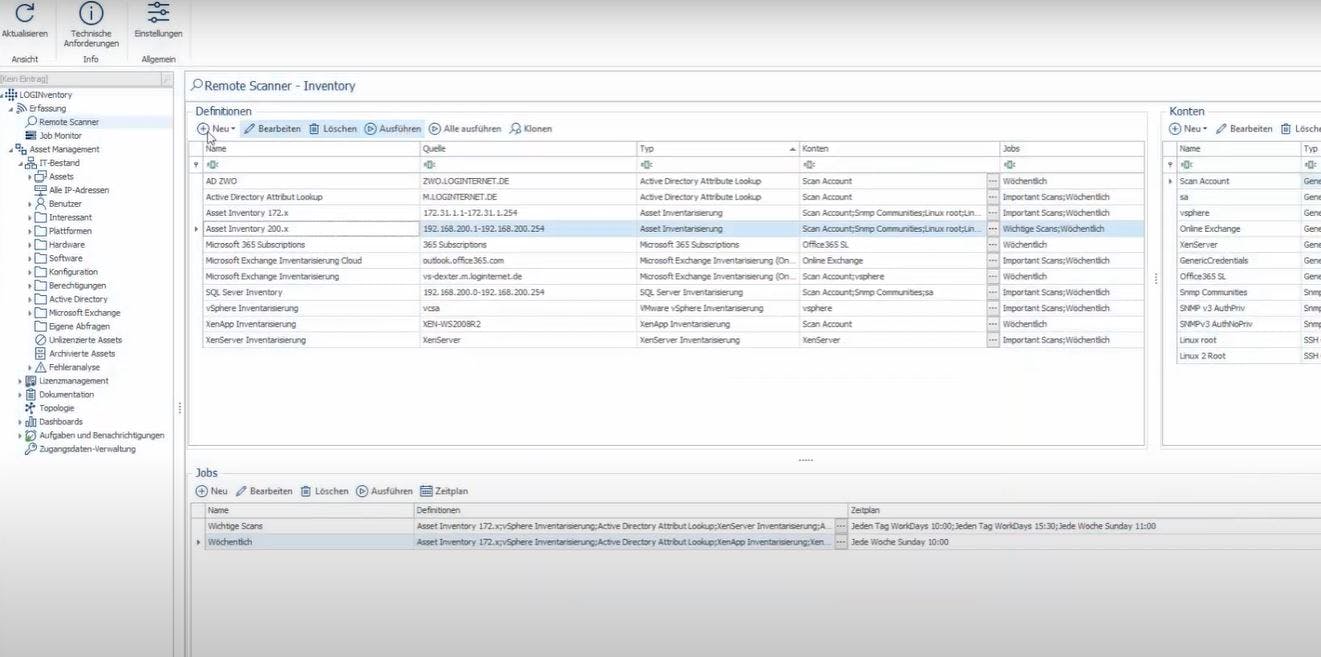
Task: Run selected definition with Ausführen
Action: [x=392, y=129]
